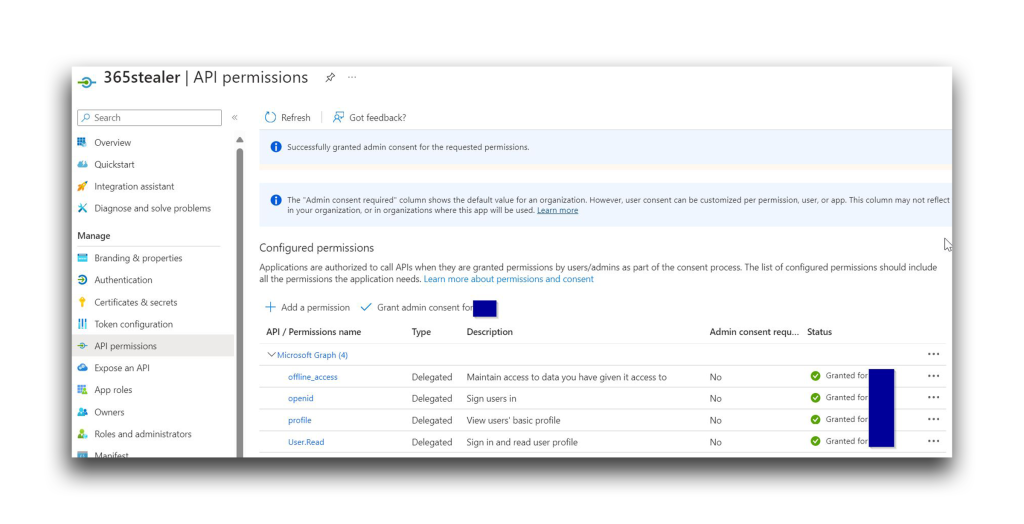Click the Description column header
The height and width of the screenshot is (524, 1024).
pyautogui.click(x=489, y=332)
